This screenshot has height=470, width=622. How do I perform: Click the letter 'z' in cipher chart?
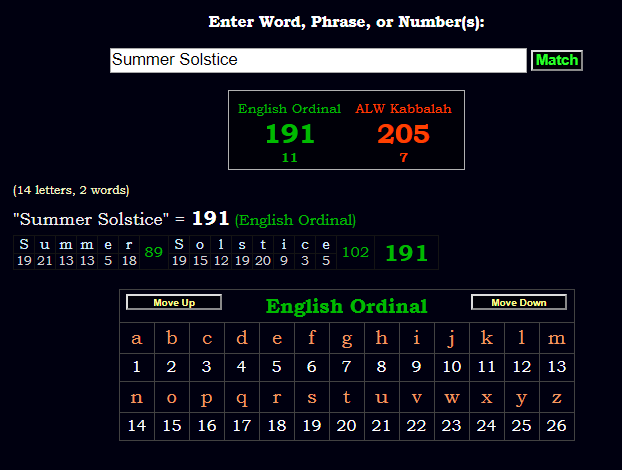click(557, 396)
